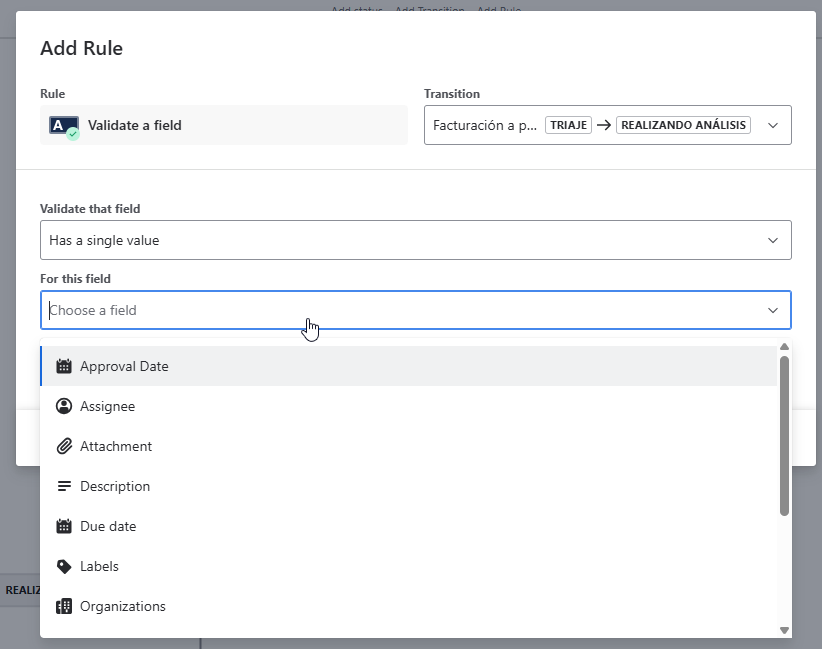Viewport: 822px width, 649px height.
Task: Choose Assignee in the field options
Action: (x=107, y=406)
